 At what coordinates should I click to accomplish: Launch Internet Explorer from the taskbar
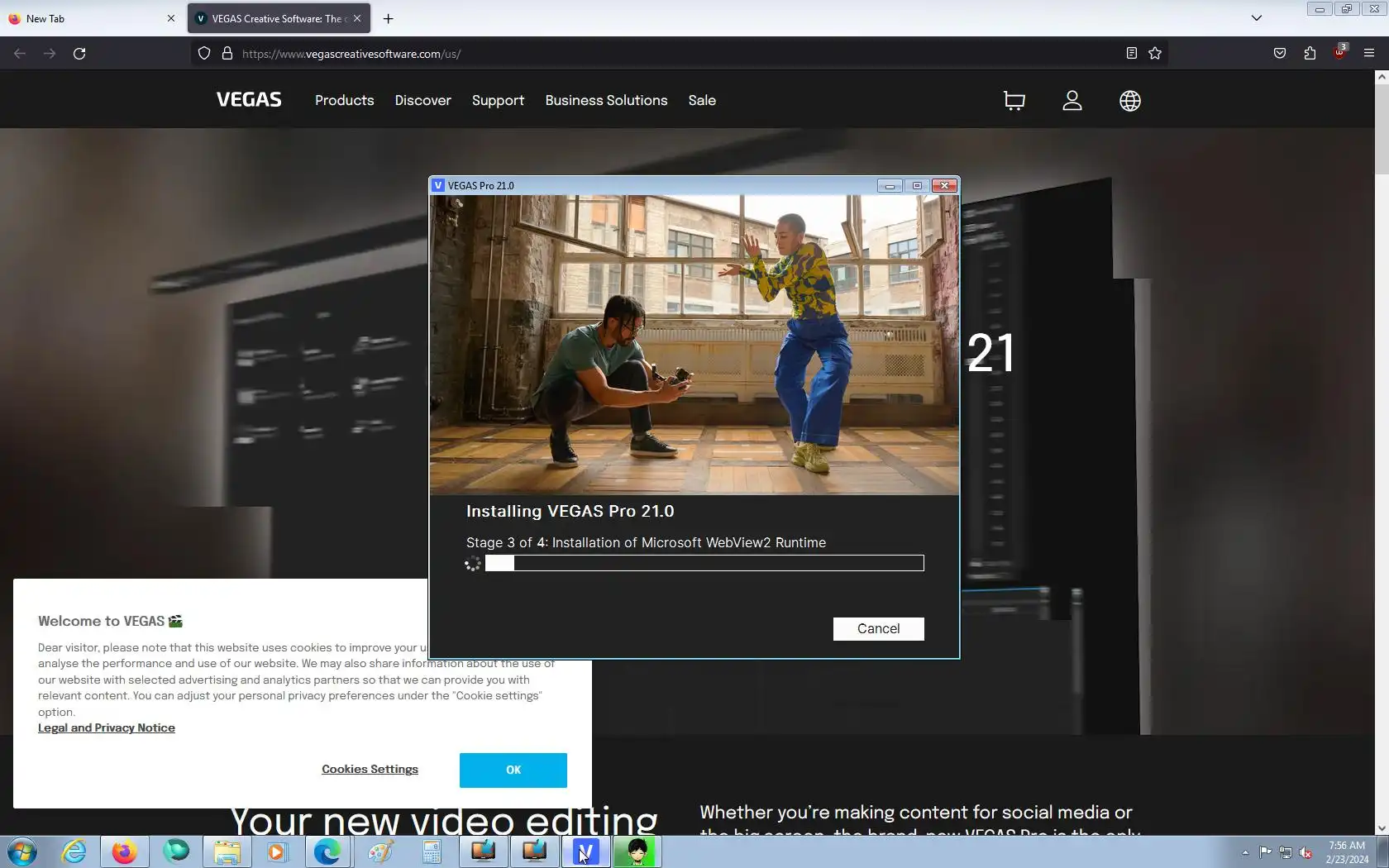(x=74, y=851)
